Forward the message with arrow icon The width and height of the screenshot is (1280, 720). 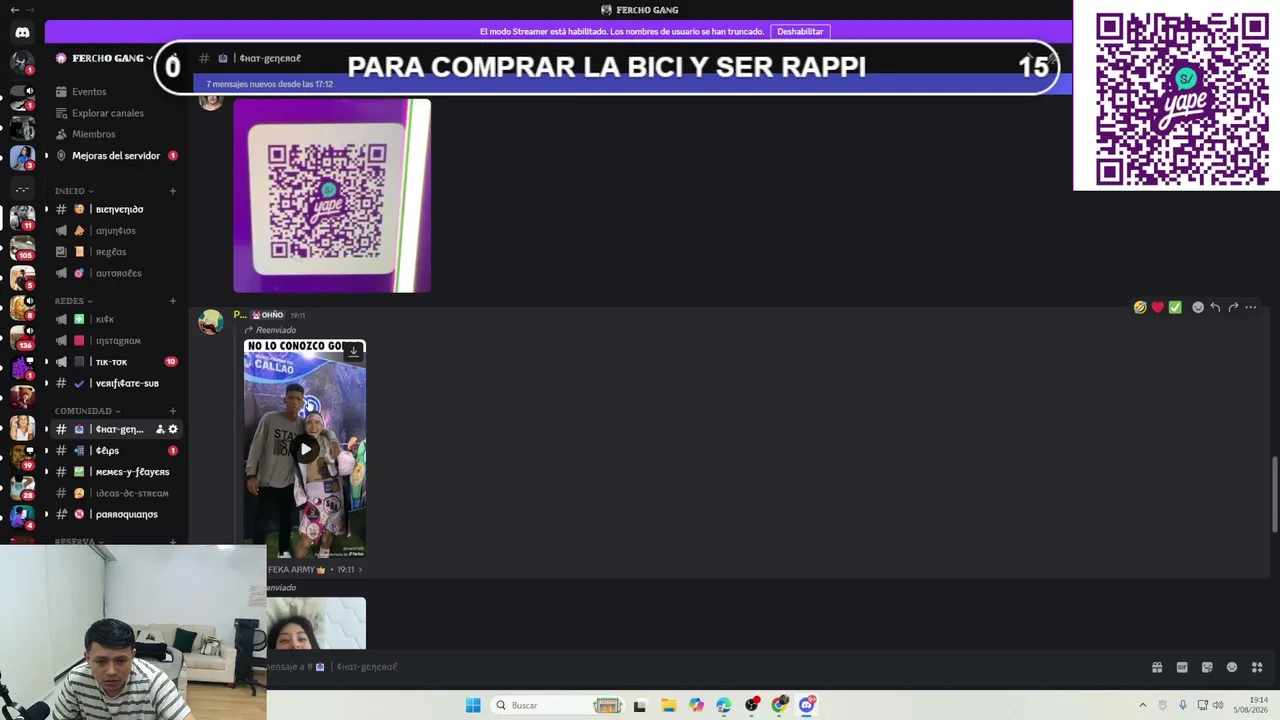pyautogui.click(x=1233, y=307)
